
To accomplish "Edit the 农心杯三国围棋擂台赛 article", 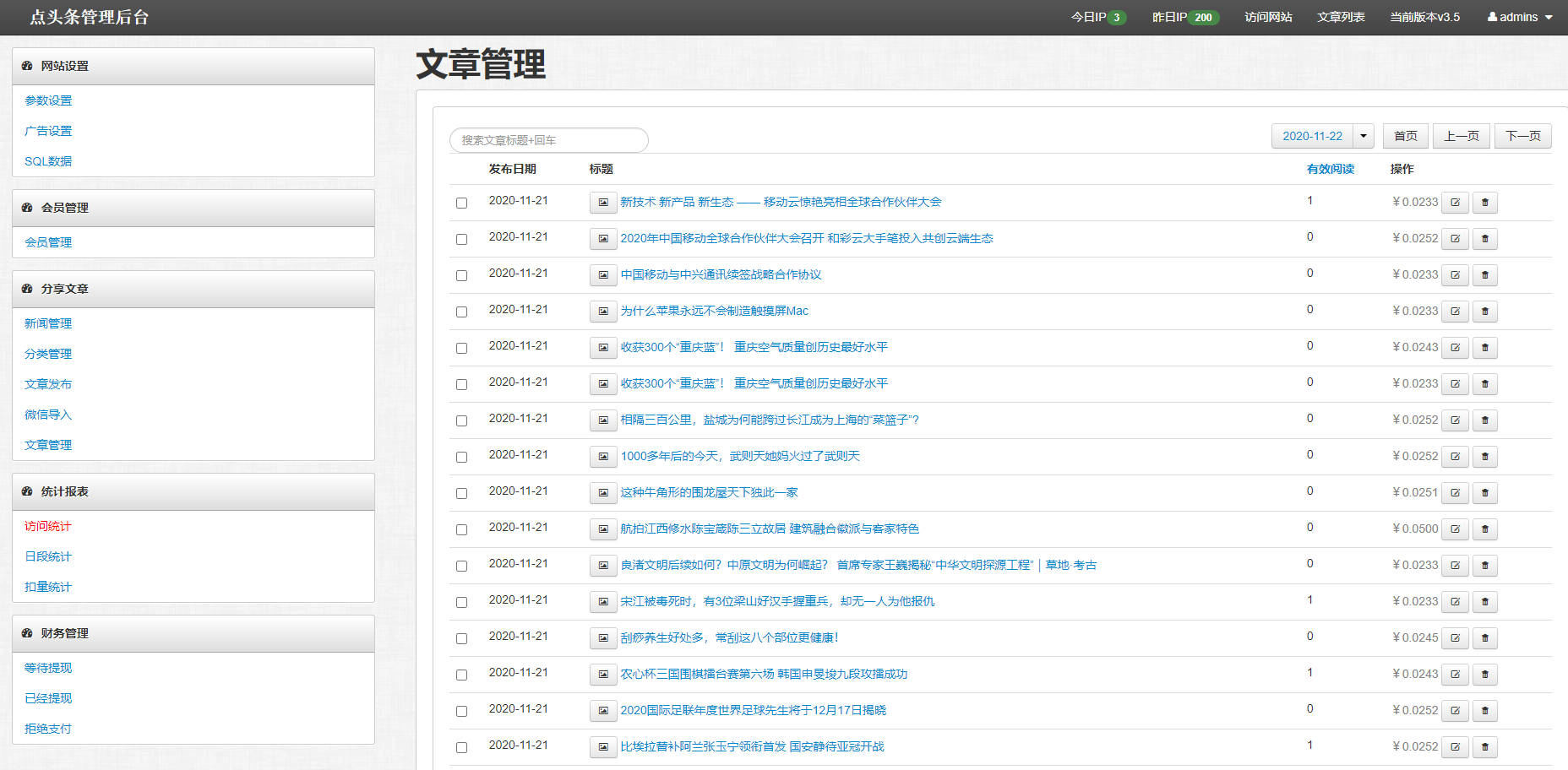I will tap(1455, 675).
